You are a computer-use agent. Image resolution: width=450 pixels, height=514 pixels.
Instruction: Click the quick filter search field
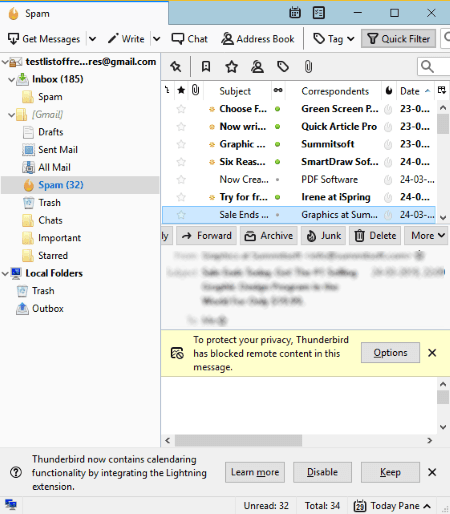click(x=433, y=67)
